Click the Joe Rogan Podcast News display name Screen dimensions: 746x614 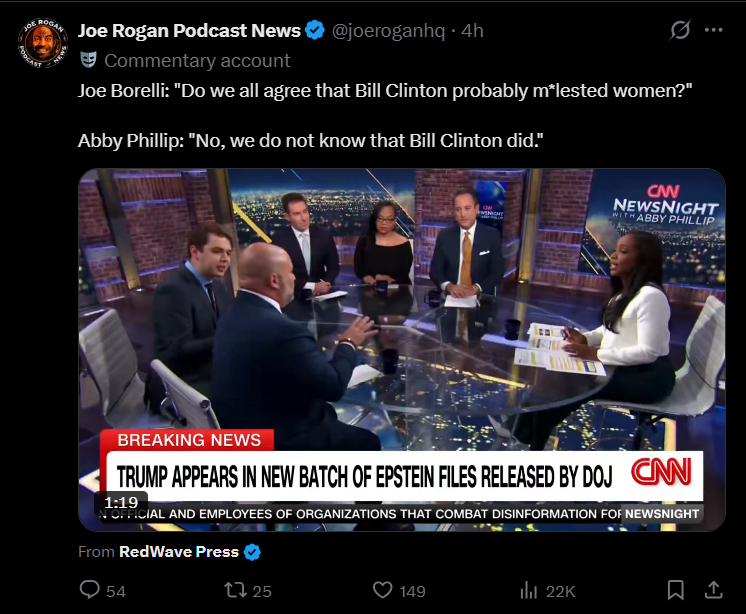click(x=189, y=30)
